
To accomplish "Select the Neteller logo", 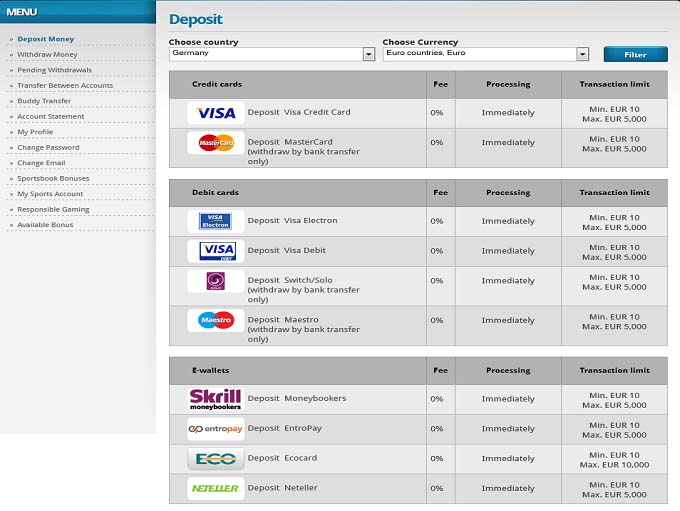I will click(x=215, y=489).
